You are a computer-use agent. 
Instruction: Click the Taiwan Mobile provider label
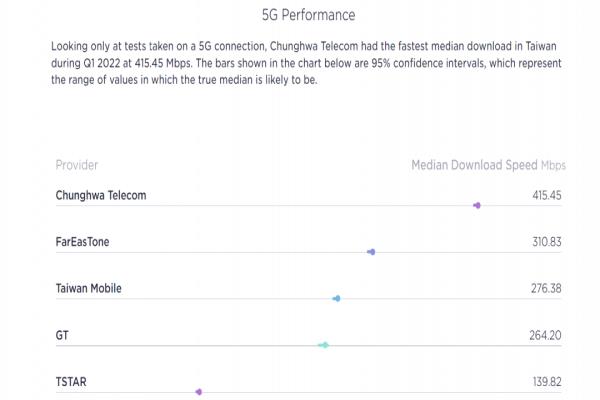89,288
